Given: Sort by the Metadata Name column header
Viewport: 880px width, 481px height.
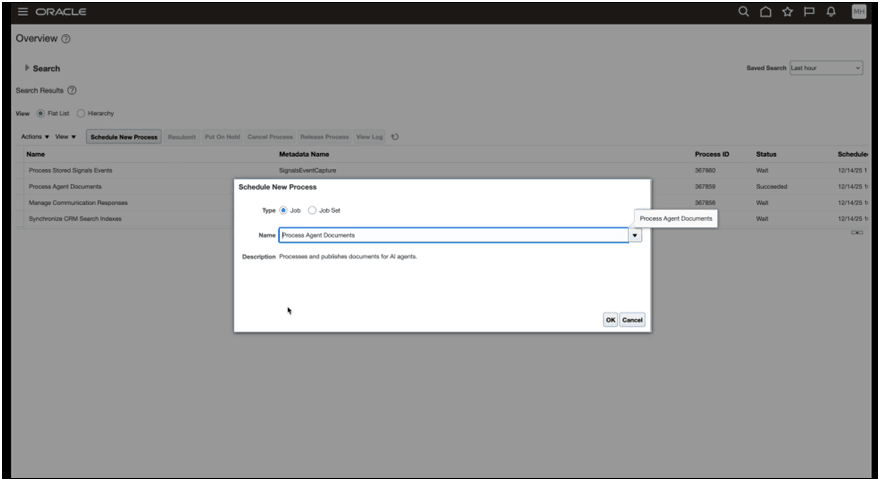Looking at the screenshot, I should point(304,154).
